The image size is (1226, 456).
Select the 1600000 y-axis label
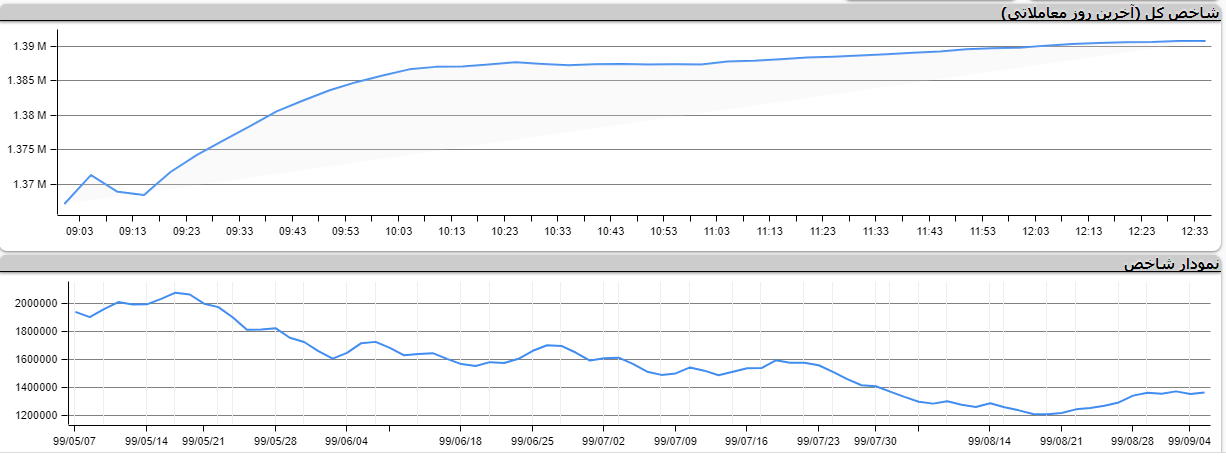(36, 360)
